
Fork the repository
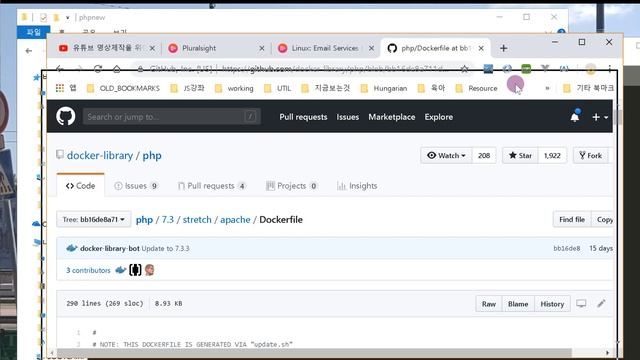coord(591,156)
